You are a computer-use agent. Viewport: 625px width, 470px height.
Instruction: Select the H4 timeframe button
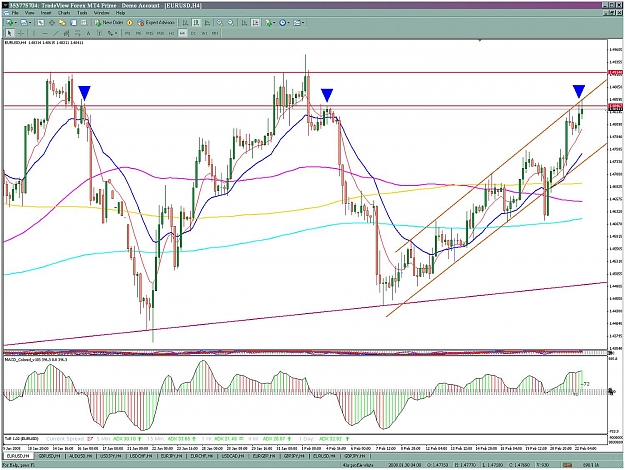182,33
